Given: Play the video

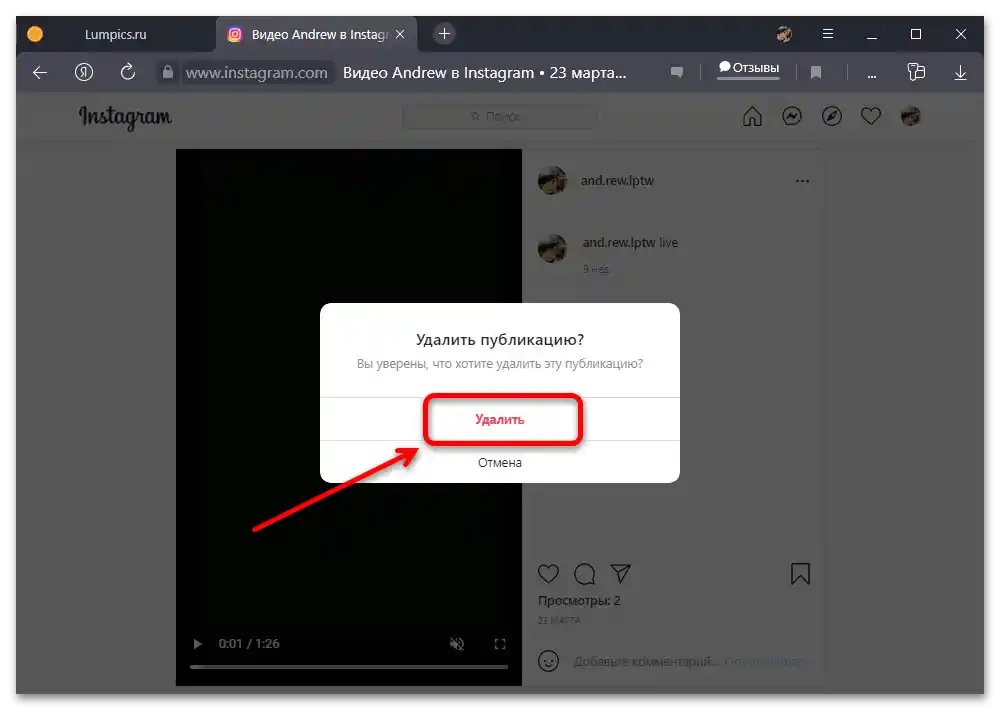Looking at the screenshot, I should 198,644.
